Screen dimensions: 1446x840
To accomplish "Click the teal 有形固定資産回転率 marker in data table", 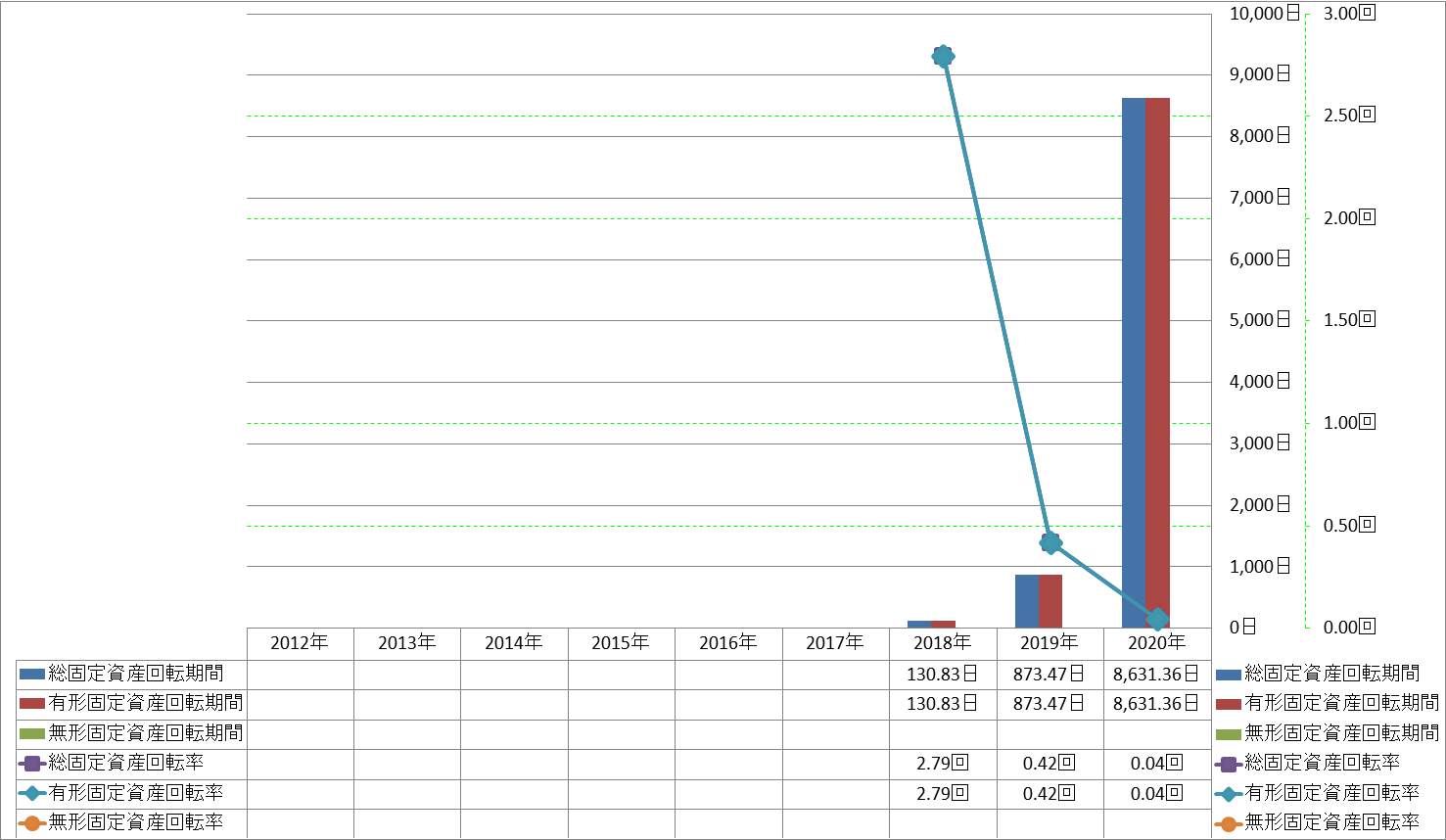I will point(32,794).
